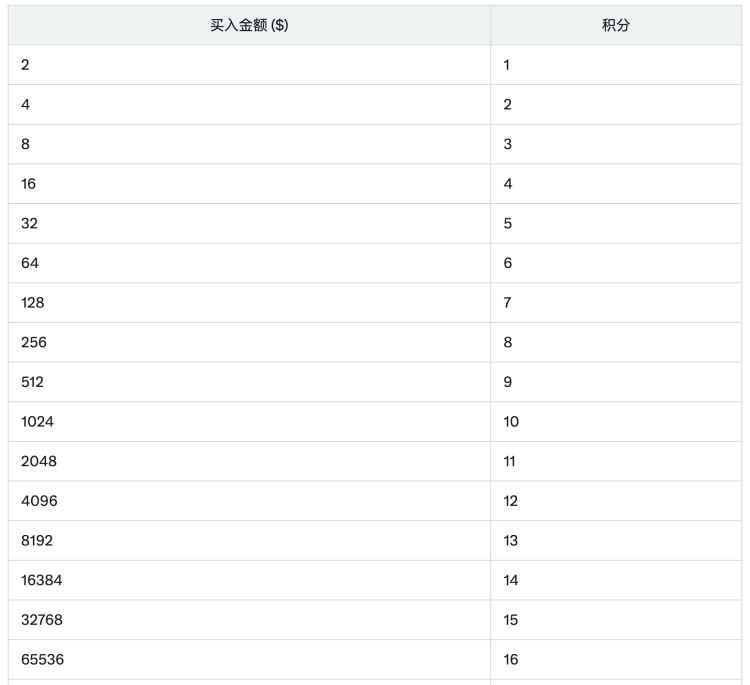Select the buy-in amount cell 128

249,303
